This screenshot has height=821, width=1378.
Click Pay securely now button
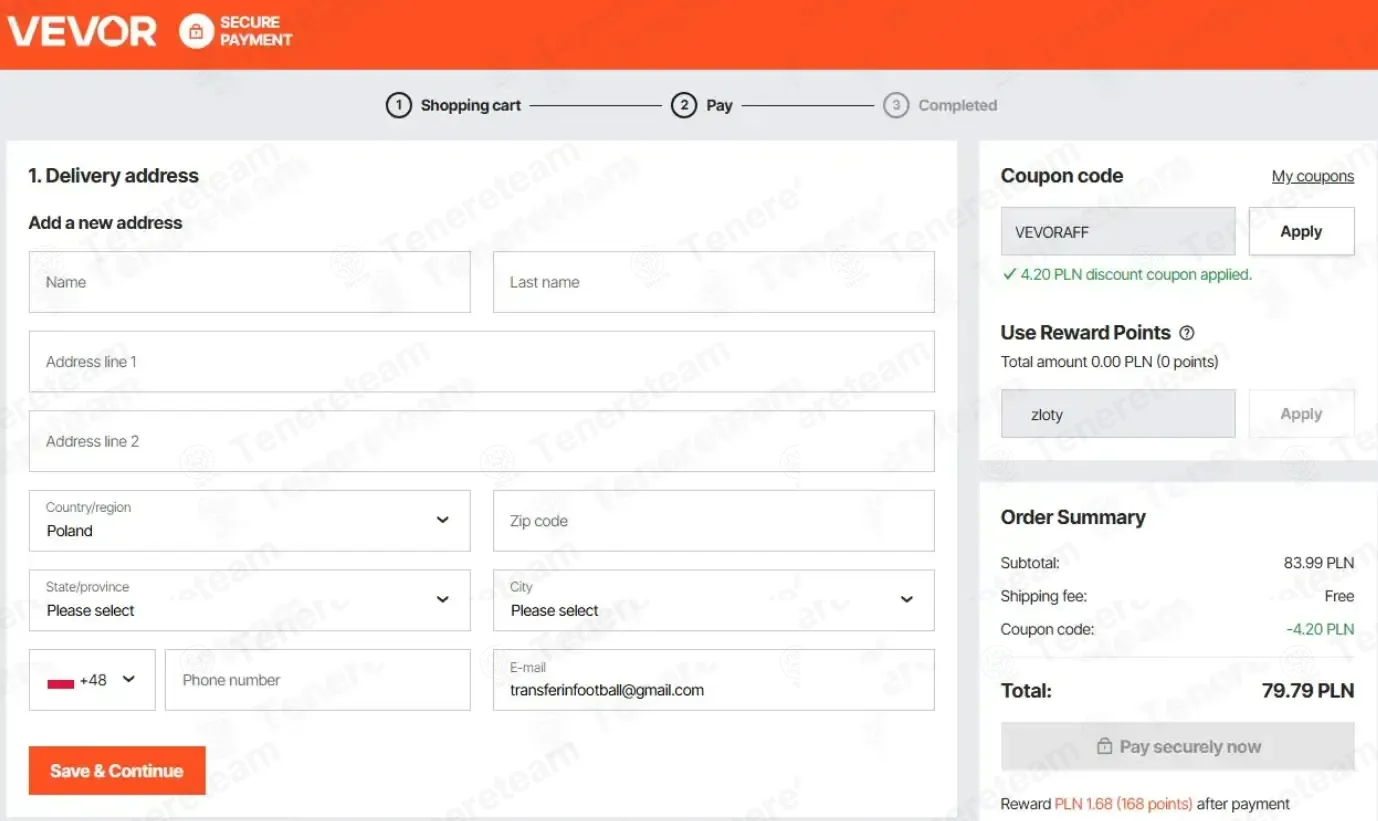pyautogui.click(x=1178, y=746)
